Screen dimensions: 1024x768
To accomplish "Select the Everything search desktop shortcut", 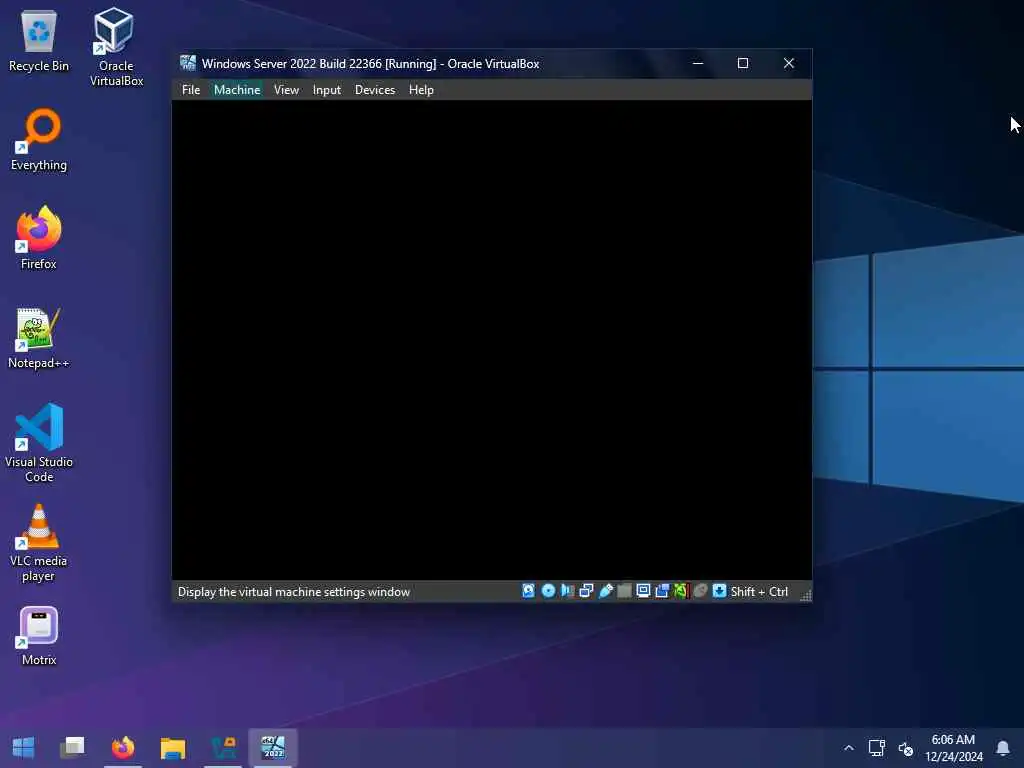I will (39, 140).
